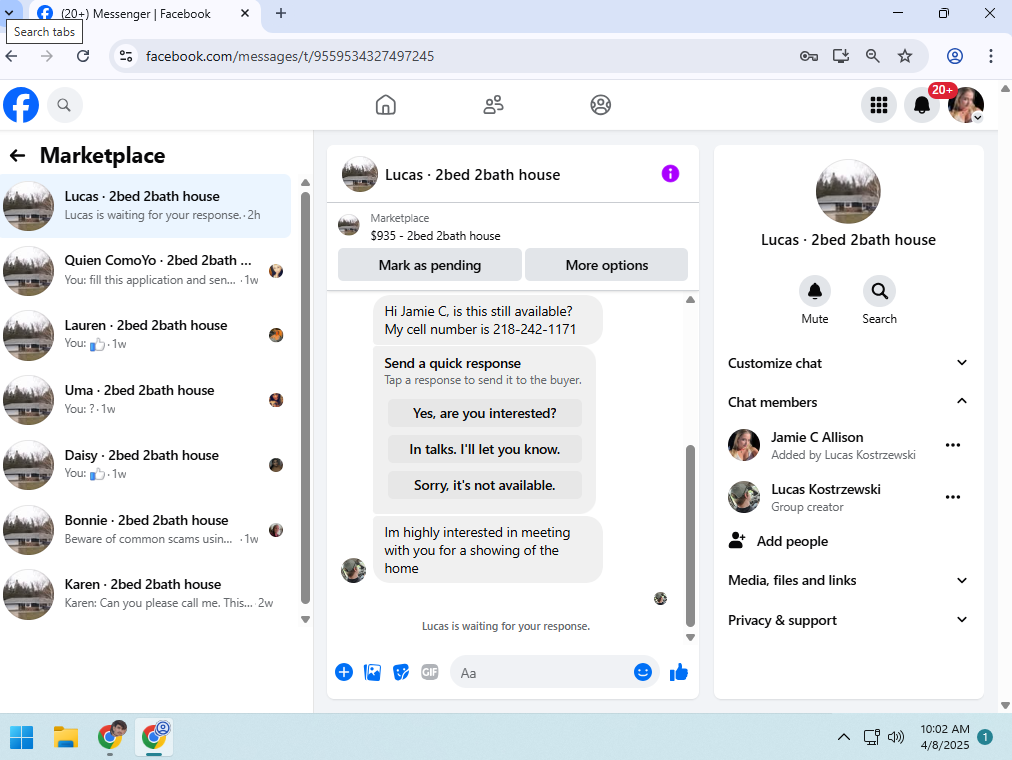Send quick response 'Yes, are you interested?'
This screenshot has height=760, width=1012.
[485, 413]
